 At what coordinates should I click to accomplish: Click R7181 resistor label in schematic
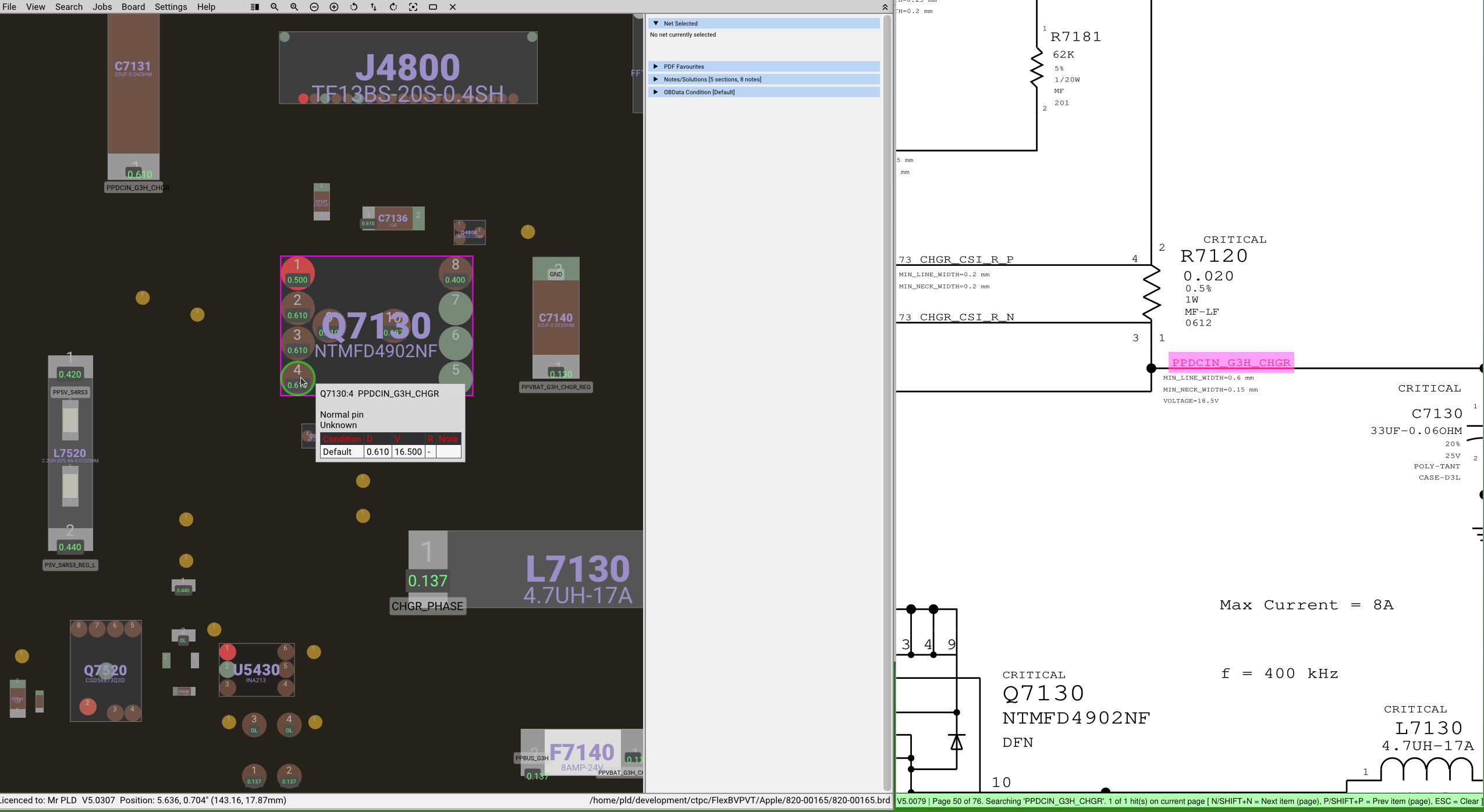(1076, 37)
